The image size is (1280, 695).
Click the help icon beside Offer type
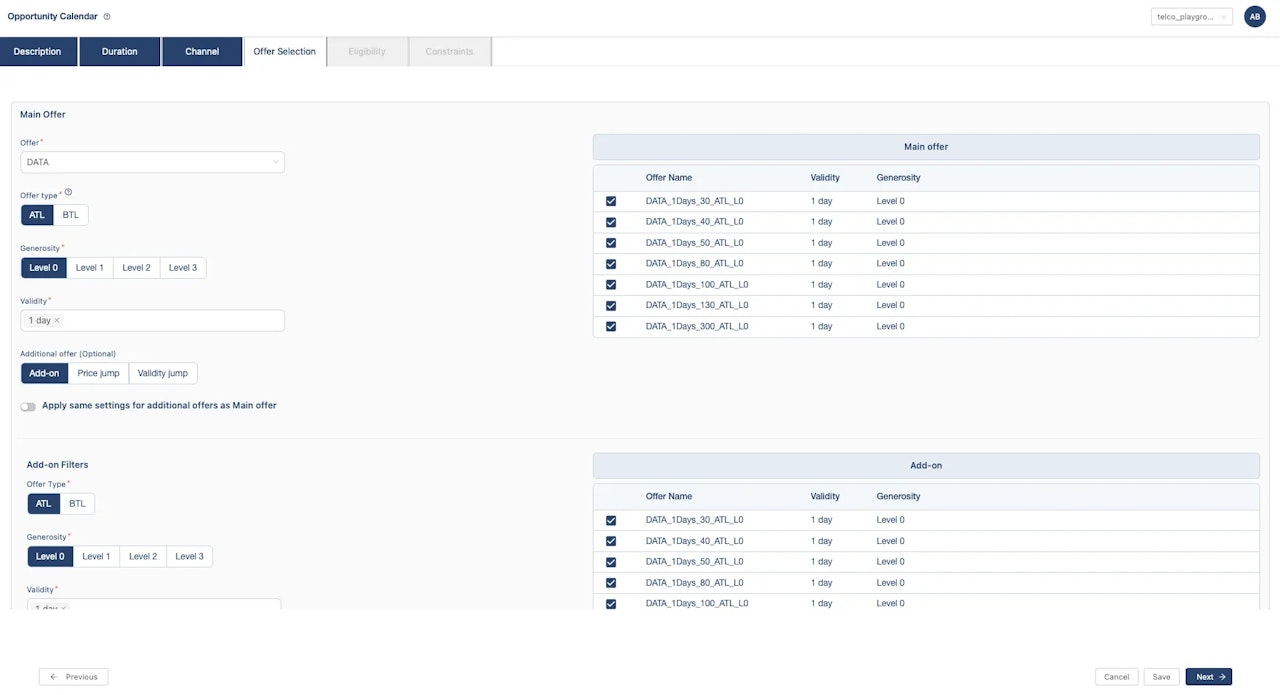[x=68, y=193]
